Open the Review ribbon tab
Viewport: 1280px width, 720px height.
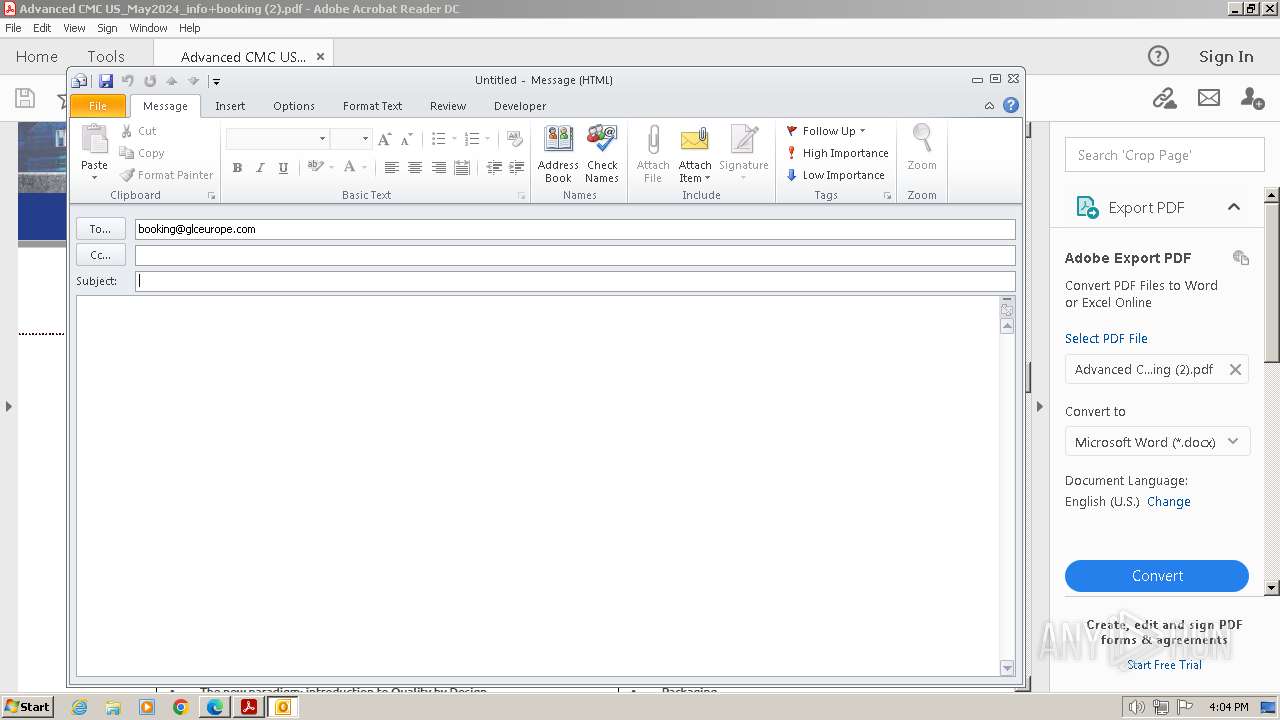click(x=448, y=106)
